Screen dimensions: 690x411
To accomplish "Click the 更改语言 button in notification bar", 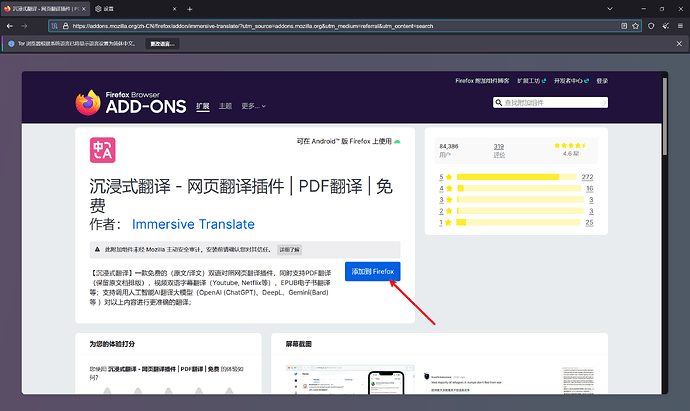I will (x=162, y=44).
